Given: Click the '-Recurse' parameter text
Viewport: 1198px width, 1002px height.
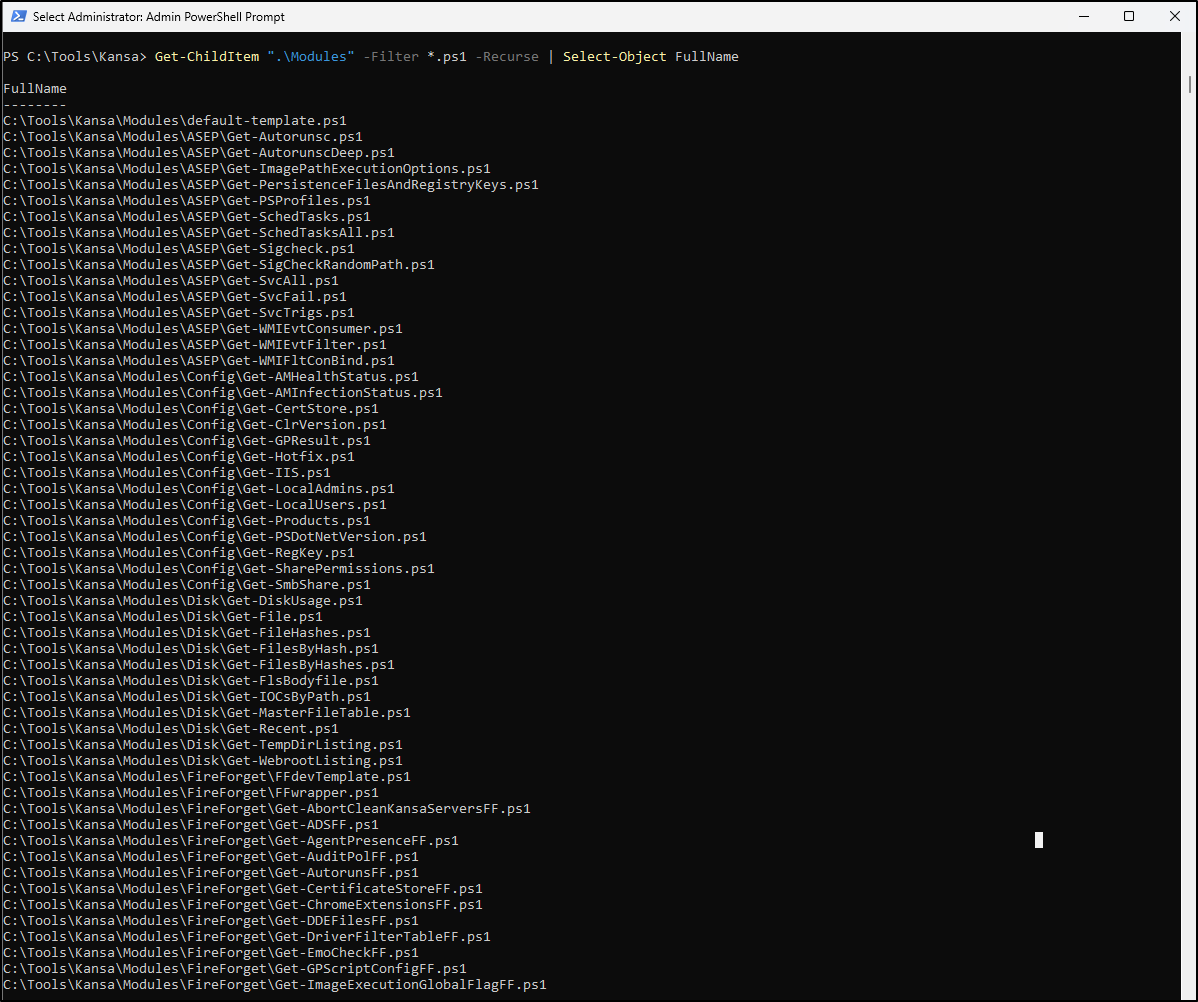Looking at the screenshot, I should pos(507,57).
